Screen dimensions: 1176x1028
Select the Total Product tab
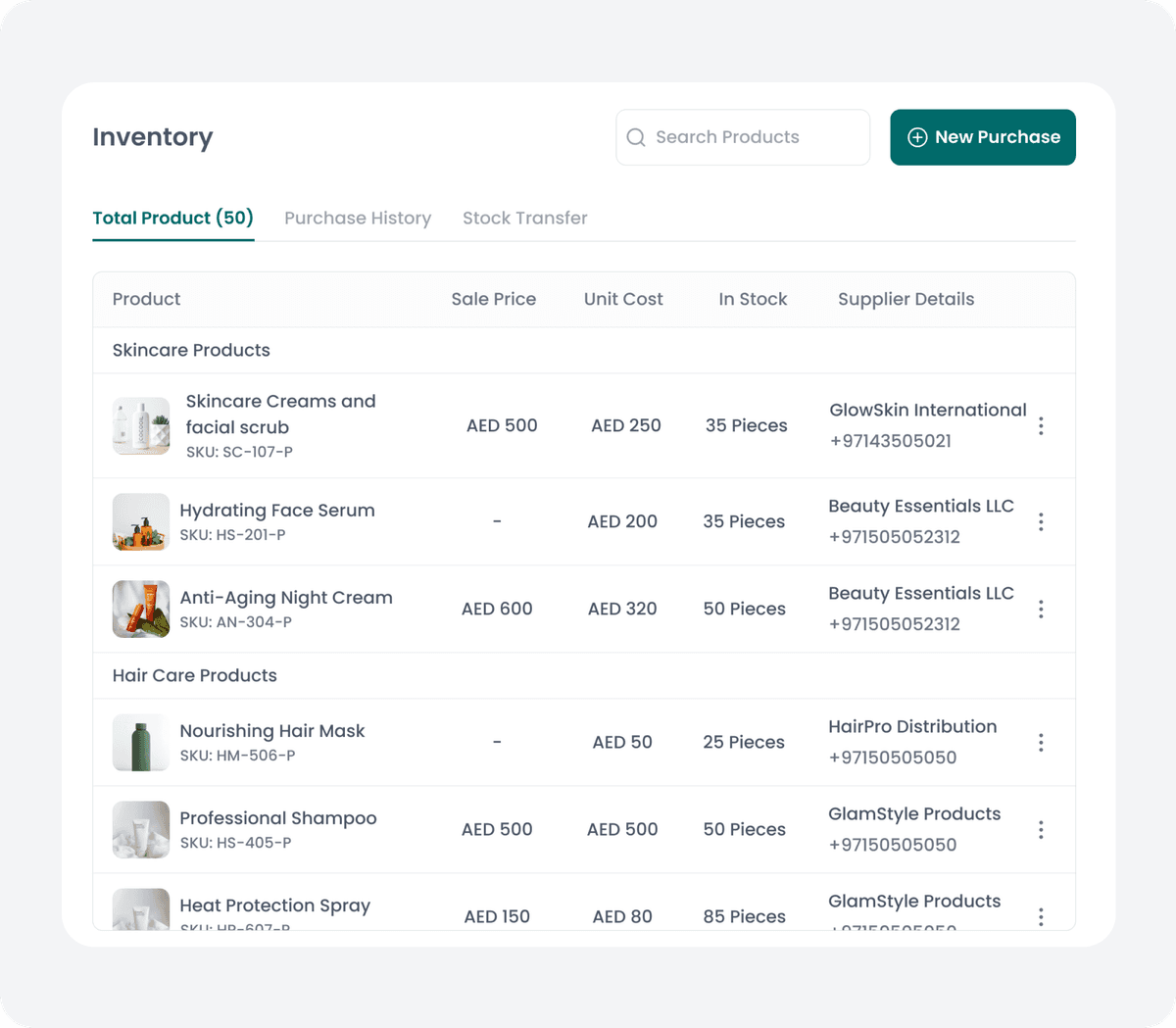(173, 218)
